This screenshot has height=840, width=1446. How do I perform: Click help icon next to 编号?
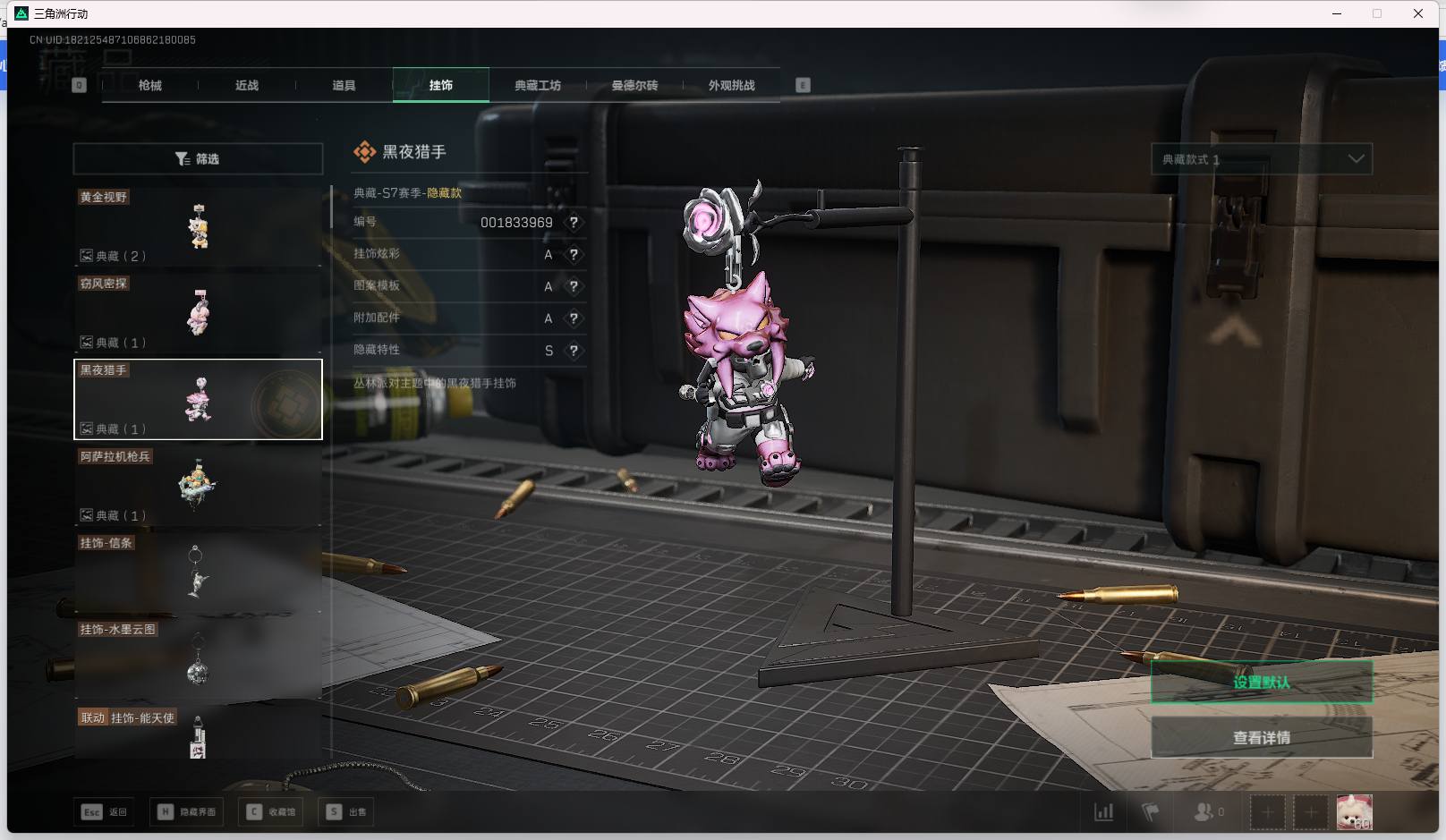pyautogui.click(x=574, y=222)
